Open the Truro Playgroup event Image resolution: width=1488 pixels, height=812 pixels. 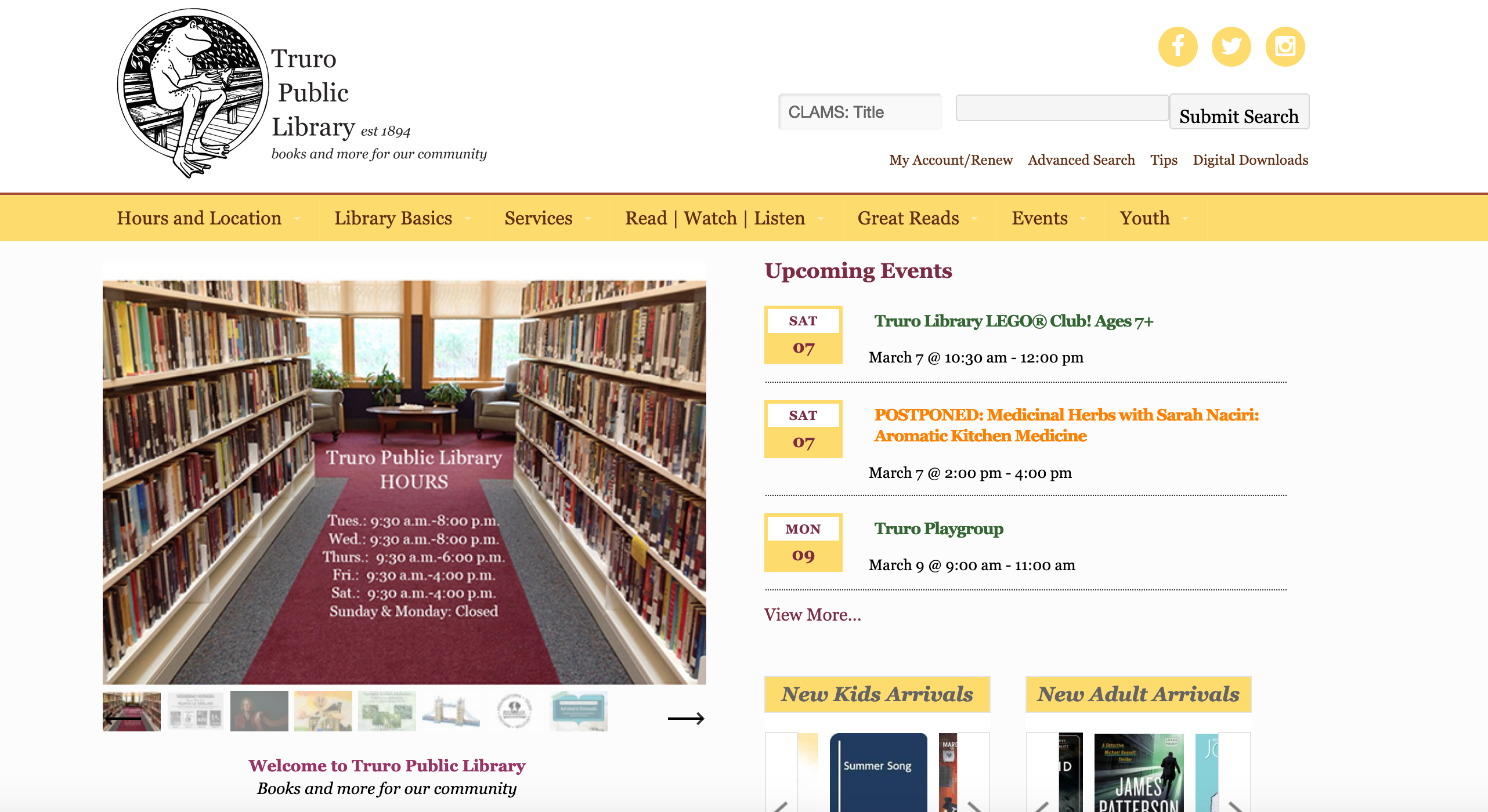tap(938, 528)
